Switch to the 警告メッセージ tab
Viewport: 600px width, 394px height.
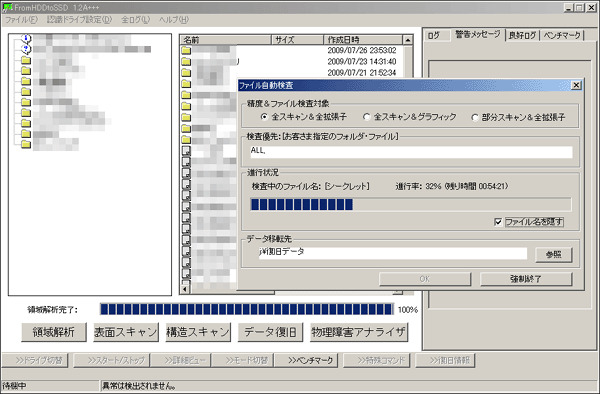pos(478,34)
